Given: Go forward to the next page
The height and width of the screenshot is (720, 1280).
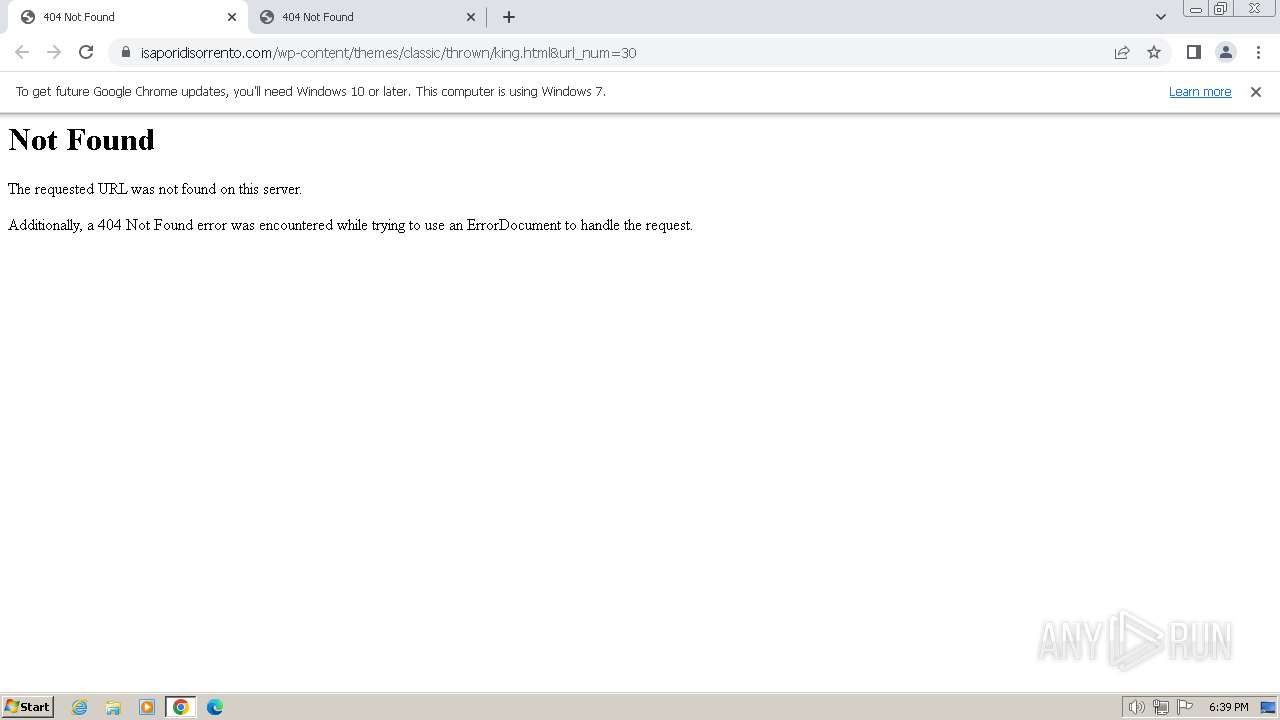Looking at the screenshot, I should pyautogui.click(x=54, y=52).
